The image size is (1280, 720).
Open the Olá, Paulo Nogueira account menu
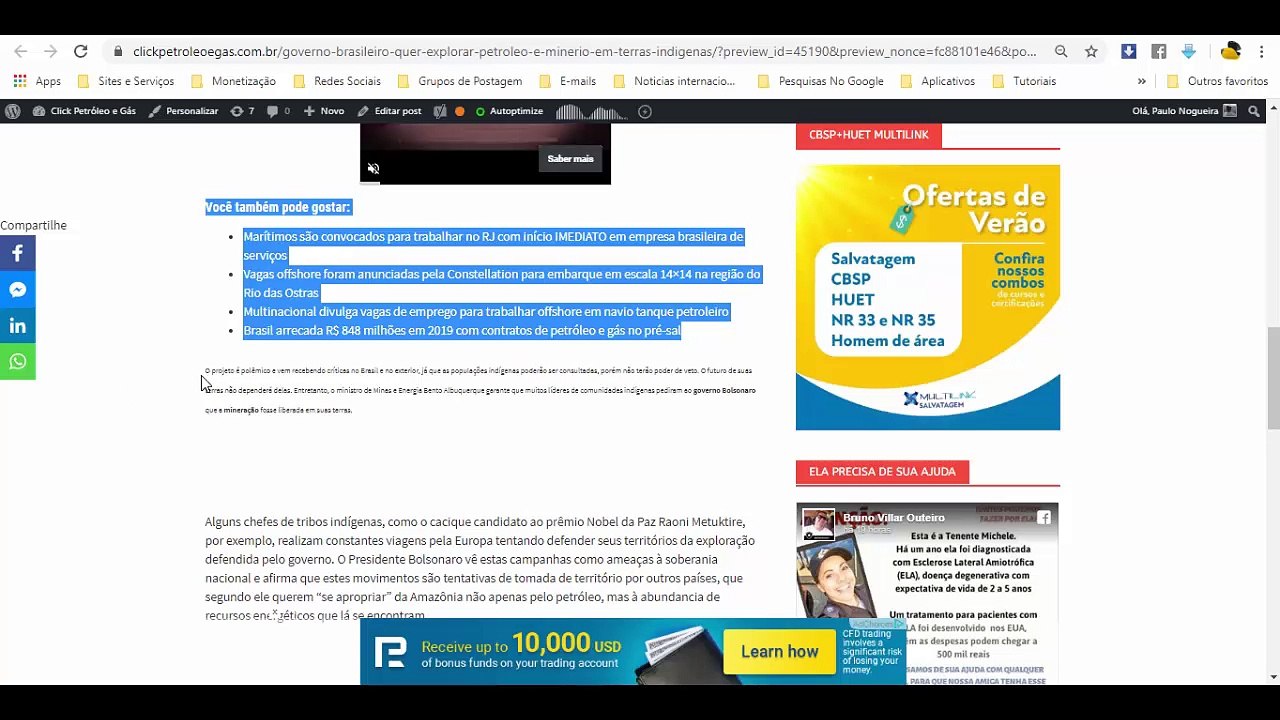tap(1184, 111)
